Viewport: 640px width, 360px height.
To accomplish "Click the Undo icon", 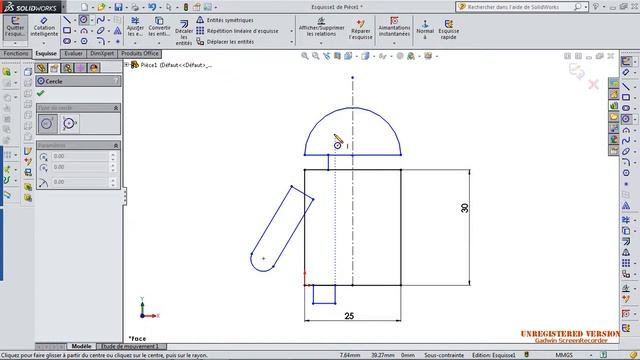I will [152, 7].
